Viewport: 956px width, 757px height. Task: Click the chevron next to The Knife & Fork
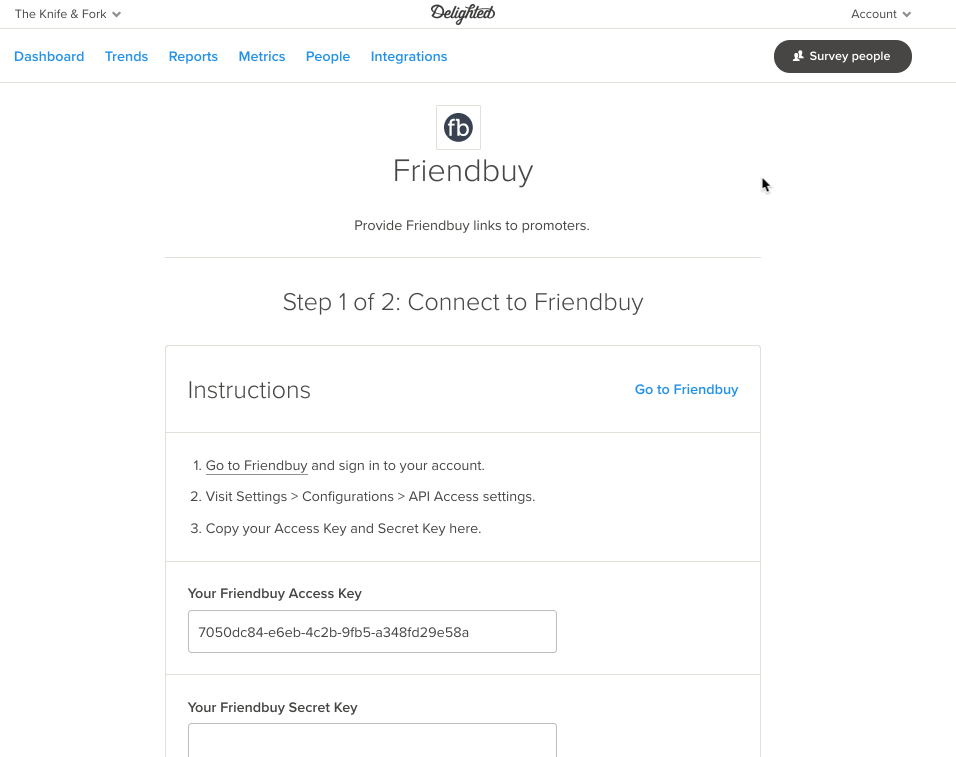coord(116,15)
